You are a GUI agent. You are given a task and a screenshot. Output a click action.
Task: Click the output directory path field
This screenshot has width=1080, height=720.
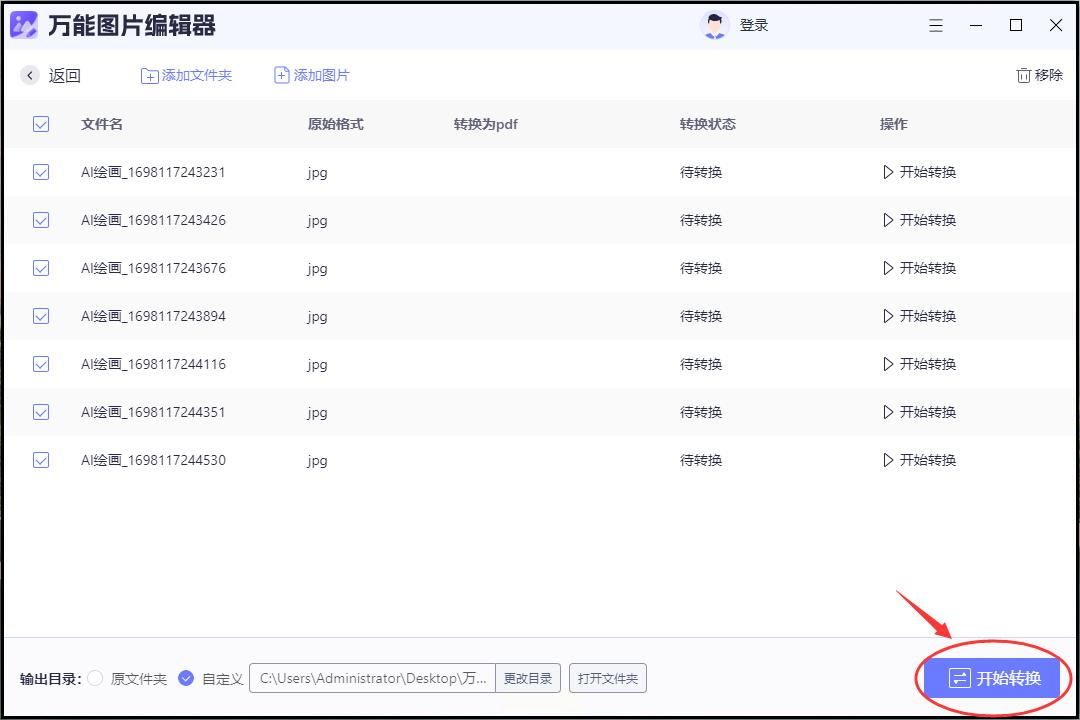pyautogui.click(x=373, y=678)
